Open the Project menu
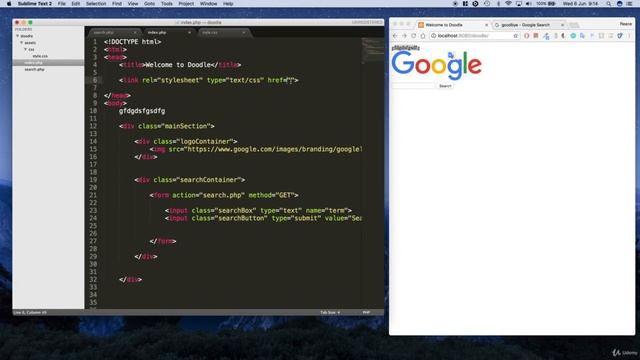The width and height of the screenshot is (640, 360). (x=186, y=4)
